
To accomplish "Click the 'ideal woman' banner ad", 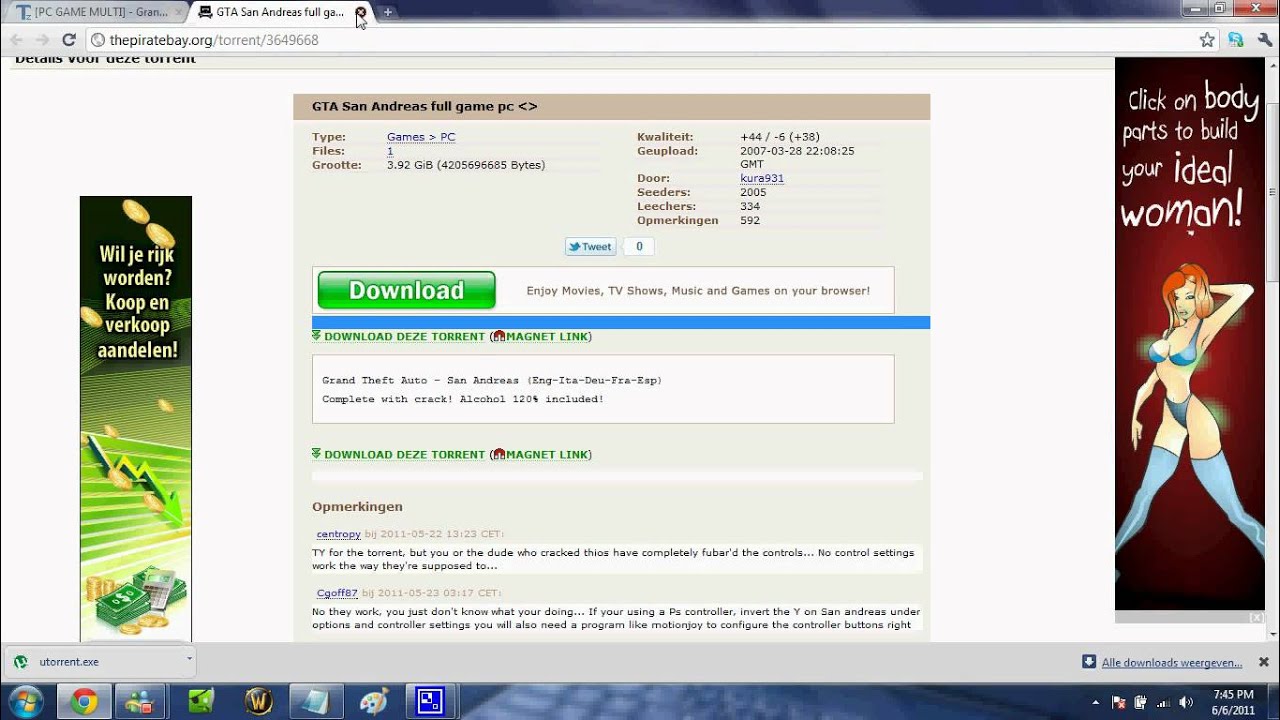I will (x=1190, y=334).
